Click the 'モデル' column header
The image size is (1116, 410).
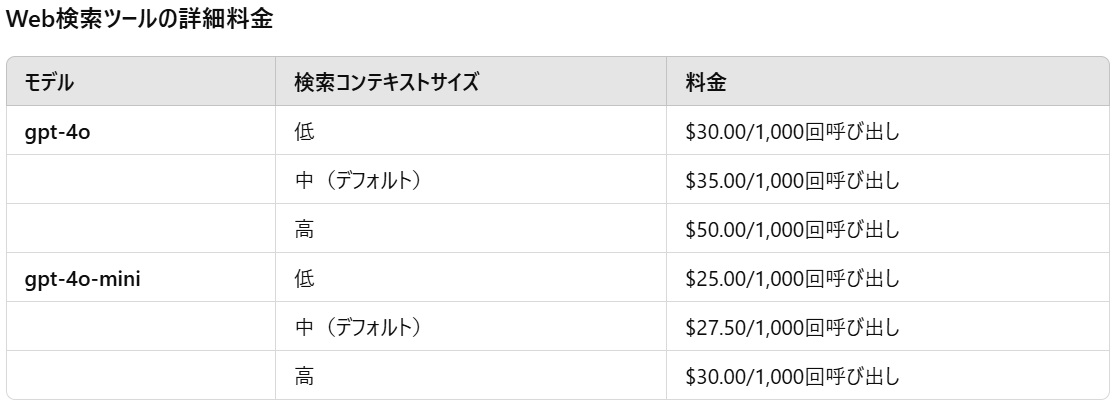tap(49, 84)
